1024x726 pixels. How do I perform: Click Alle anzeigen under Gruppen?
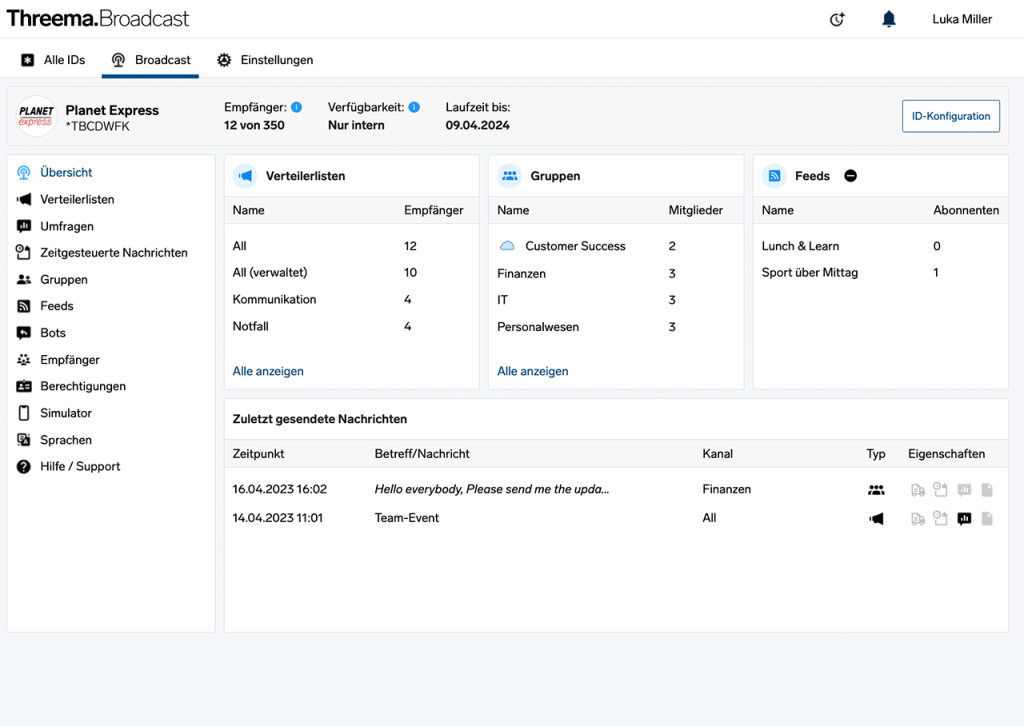pyautogui.click(x=532, y=371)
